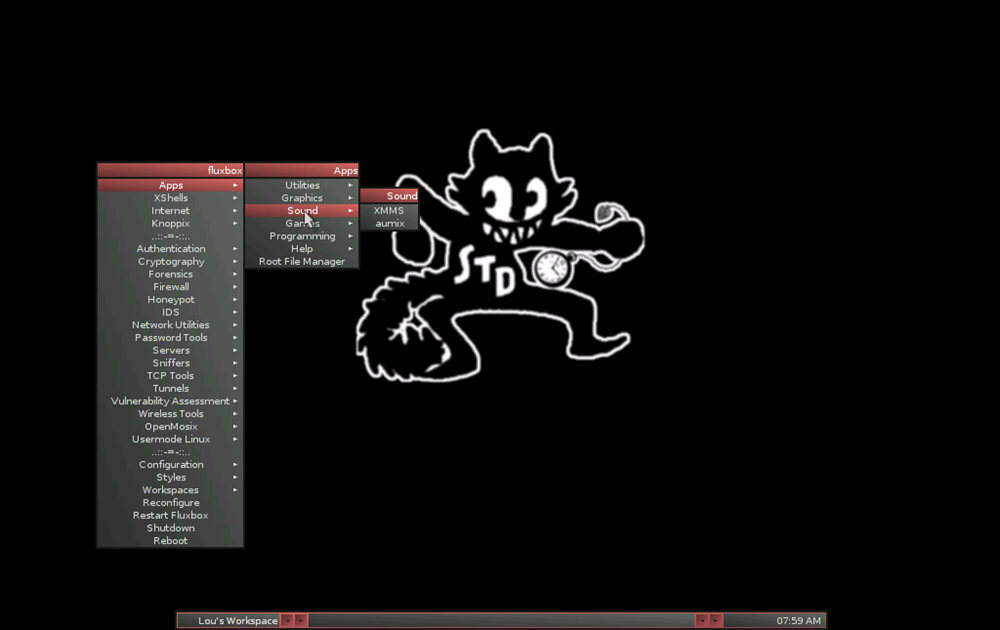Open aumix from the Sound submenu
Image resolution: width=1000 pixels, height=630 pixels.
click(389, 223)
